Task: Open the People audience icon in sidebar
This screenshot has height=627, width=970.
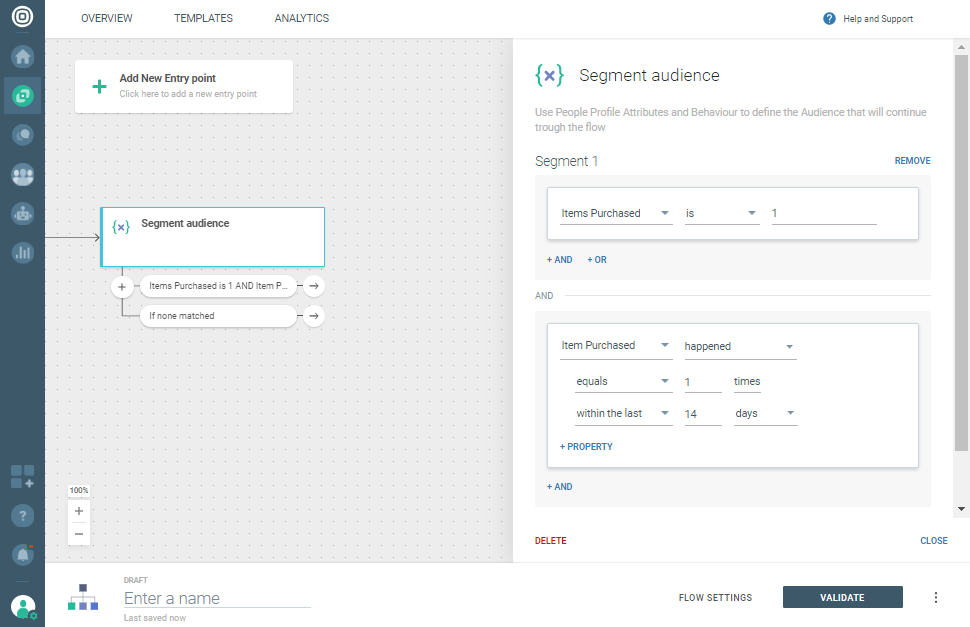Action: (22, 174)
